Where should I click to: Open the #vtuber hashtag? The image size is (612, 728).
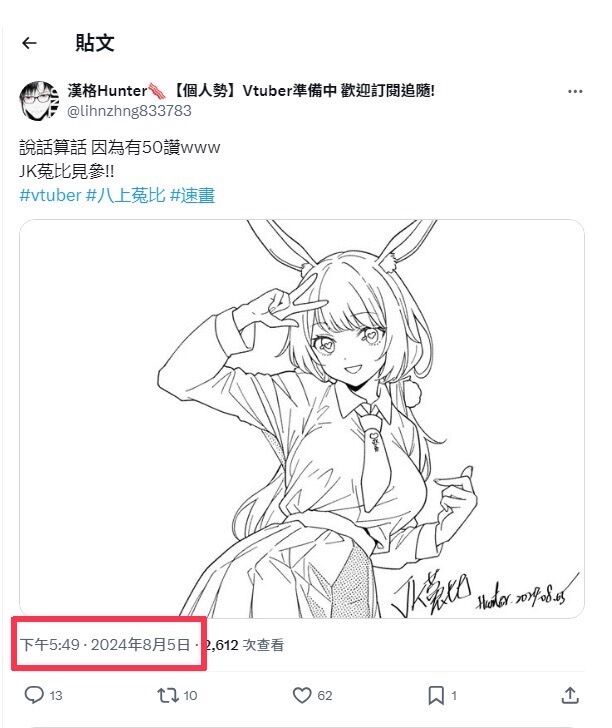(x=50, y=195)
